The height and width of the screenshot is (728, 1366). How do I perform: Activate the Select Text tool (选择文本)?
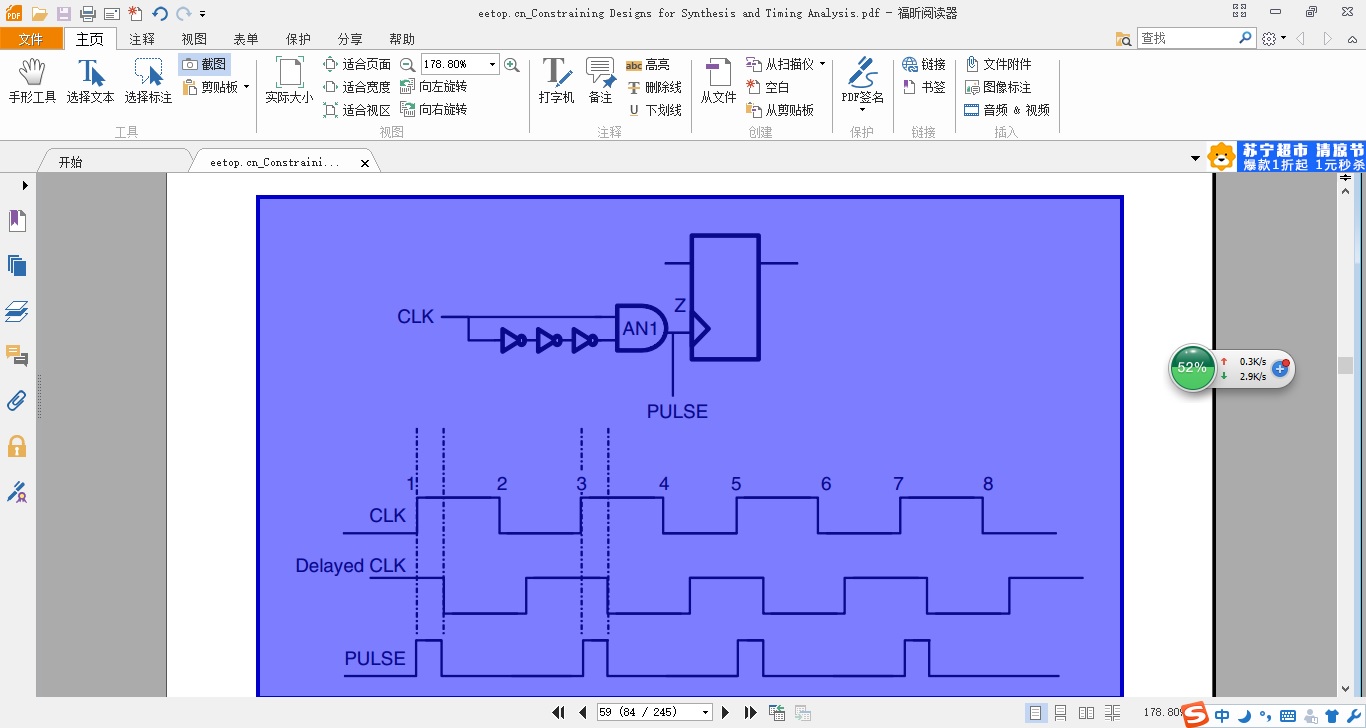(90, 80)
